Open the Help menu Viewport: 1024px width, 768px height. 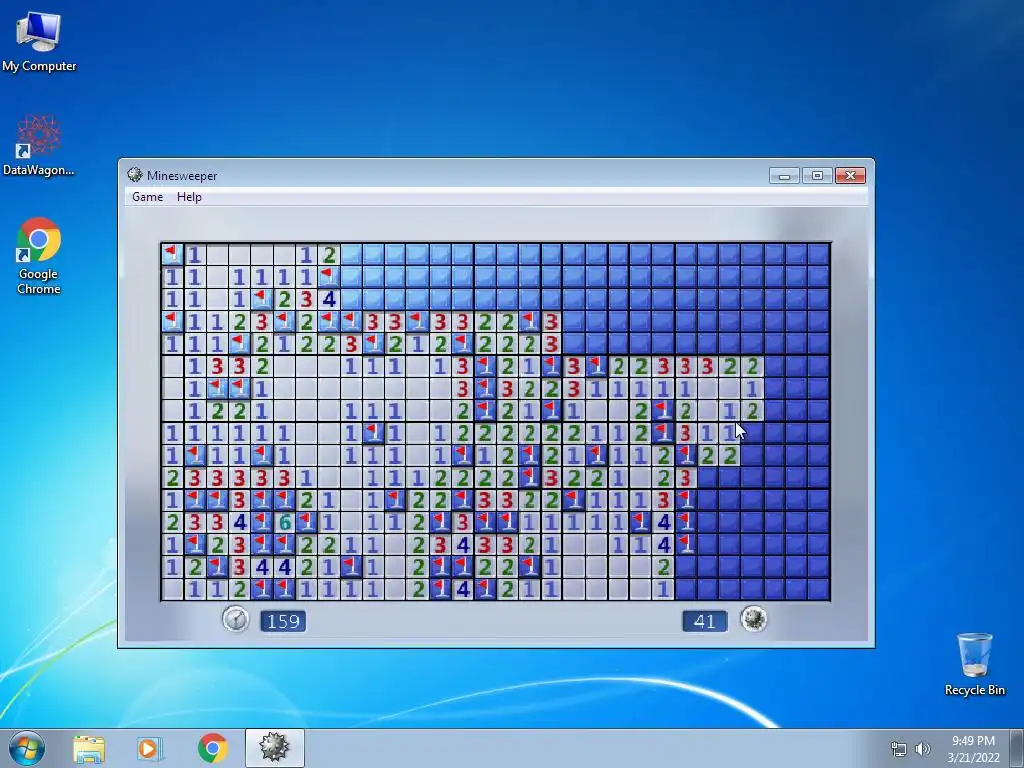click(x=189, y=197)
